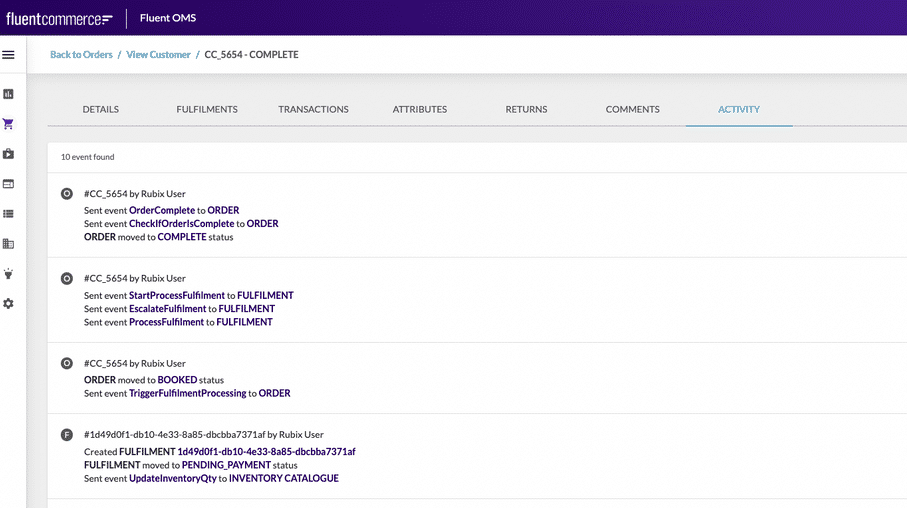Open the building locations icon in sidebar
907x508 pixels.
pos(9,243)
